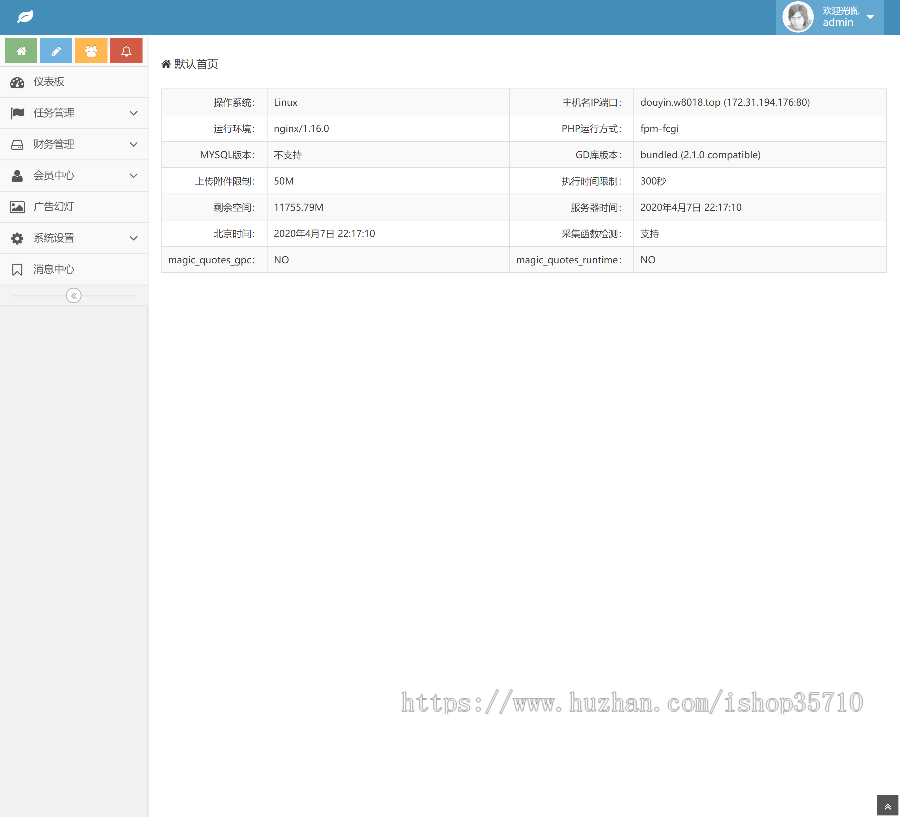The height and width of the screenshot is (817, 900).
Task: Click the 50M upload limit value
Action: 284,181
